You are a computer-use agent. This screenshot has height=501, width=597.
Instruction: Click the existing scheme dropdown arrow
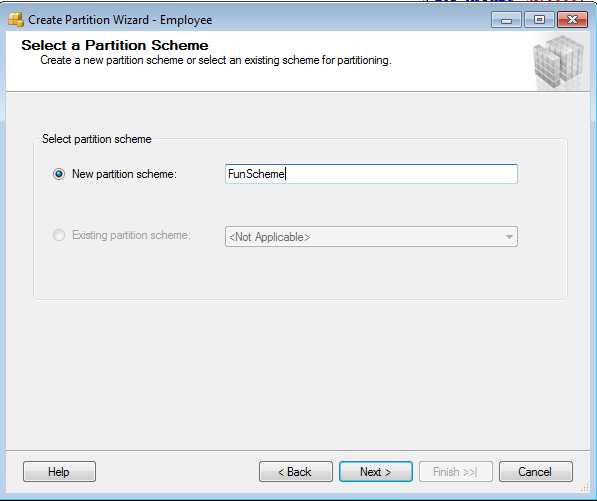pos(509,237)
